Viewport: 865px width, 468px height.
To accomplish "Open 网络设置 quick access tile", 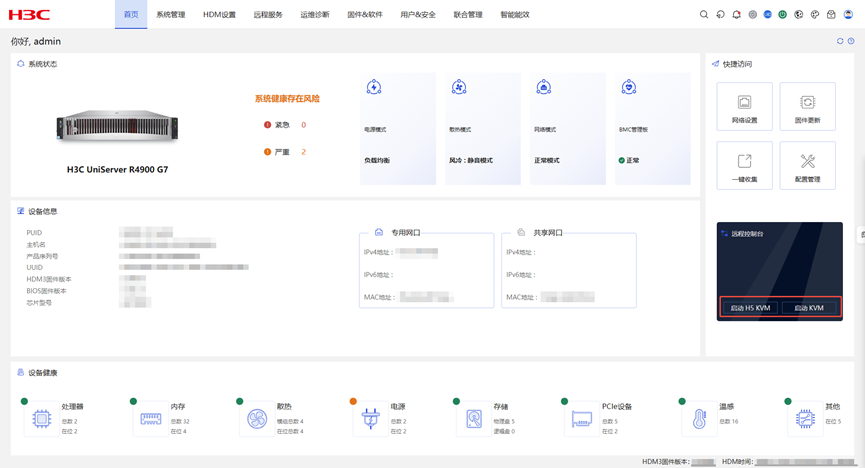I will pyautogui.click(x=744, y=107).
